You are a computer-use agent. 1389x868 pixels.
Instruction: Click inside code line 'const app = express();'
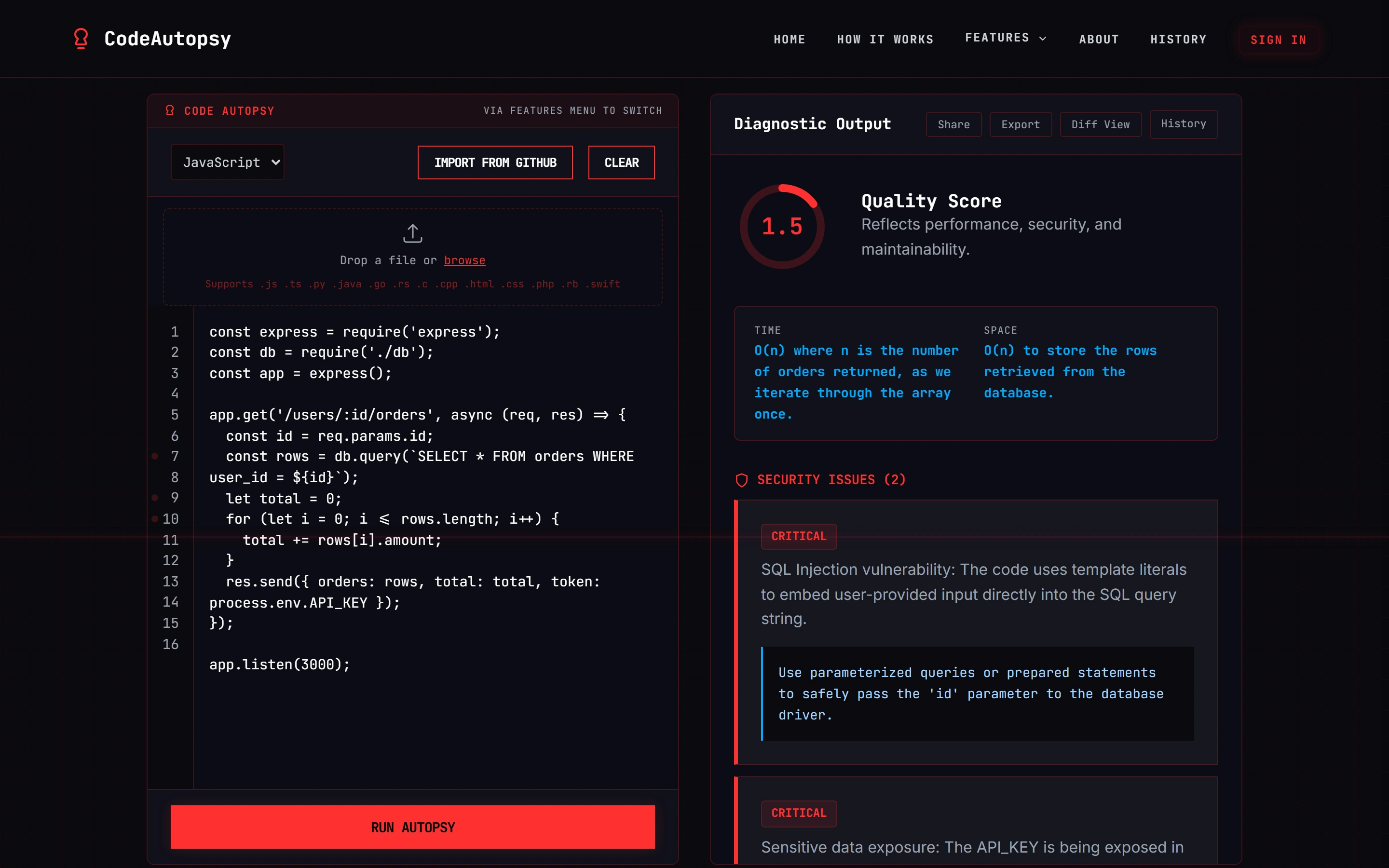point(300,373)
